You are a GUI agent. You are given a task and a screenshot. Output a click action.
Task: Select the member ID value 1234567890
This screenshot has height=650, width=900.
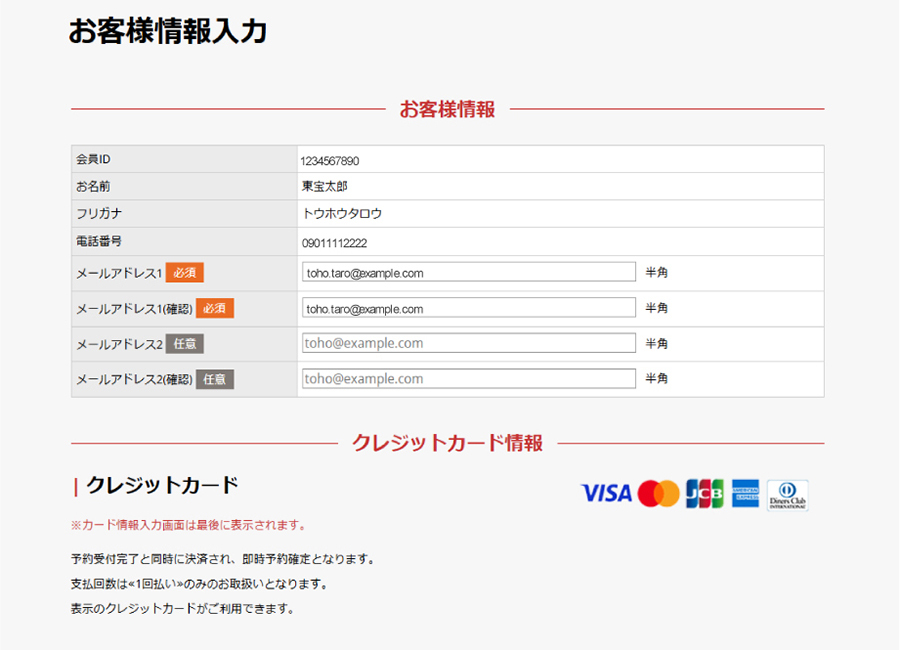click(329, 160)
